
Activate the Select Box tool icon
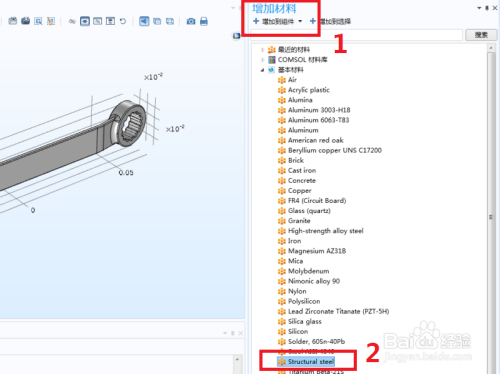[x=38, y=21]
